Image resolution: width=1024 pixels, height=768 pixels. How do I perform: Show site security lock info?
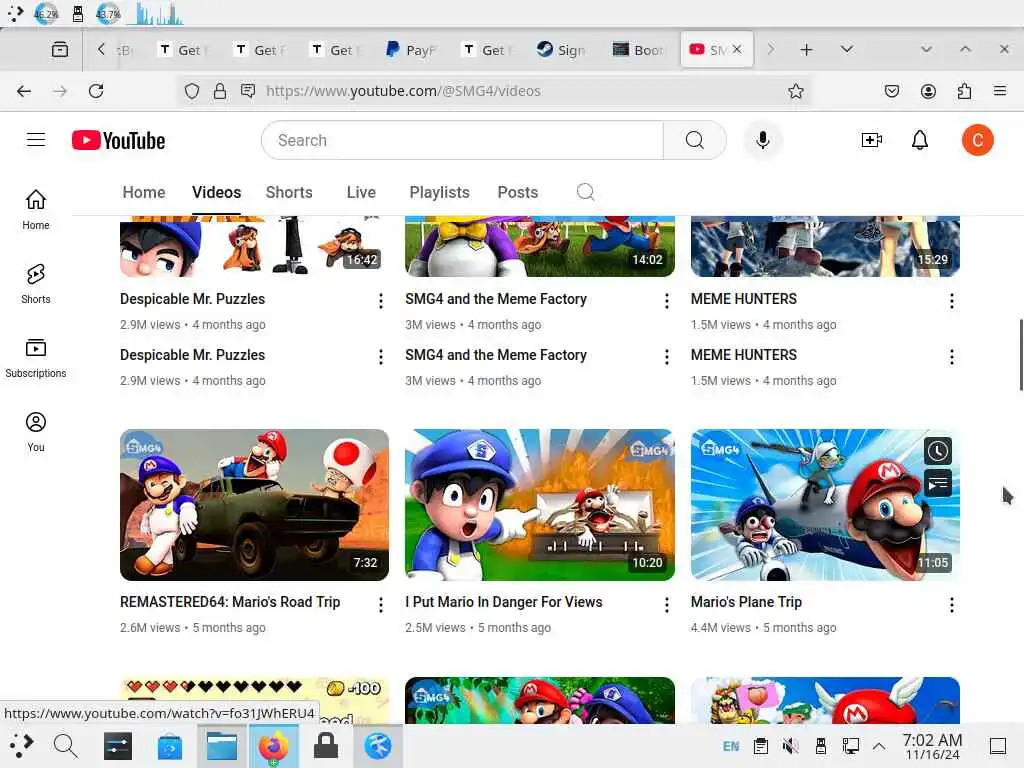pos(220,91)
